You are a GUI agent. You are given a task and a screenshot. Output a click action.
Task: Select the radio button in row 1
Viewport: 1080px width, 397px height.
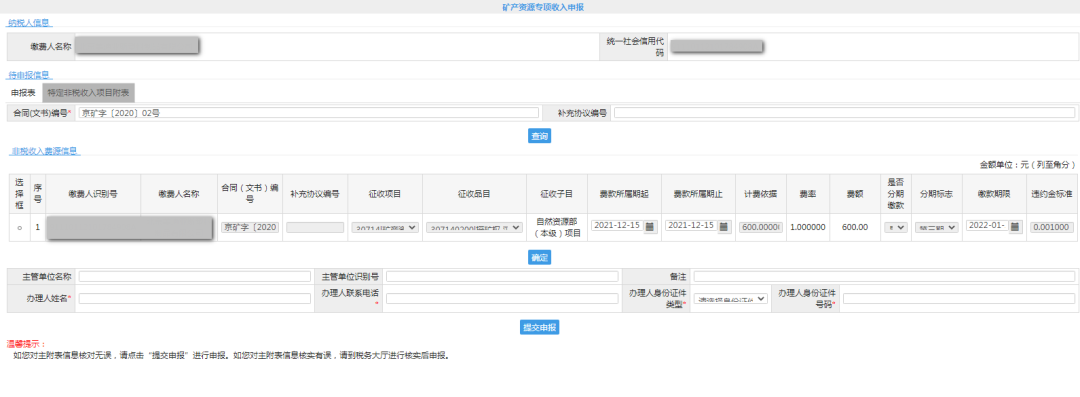click(19, 227)
